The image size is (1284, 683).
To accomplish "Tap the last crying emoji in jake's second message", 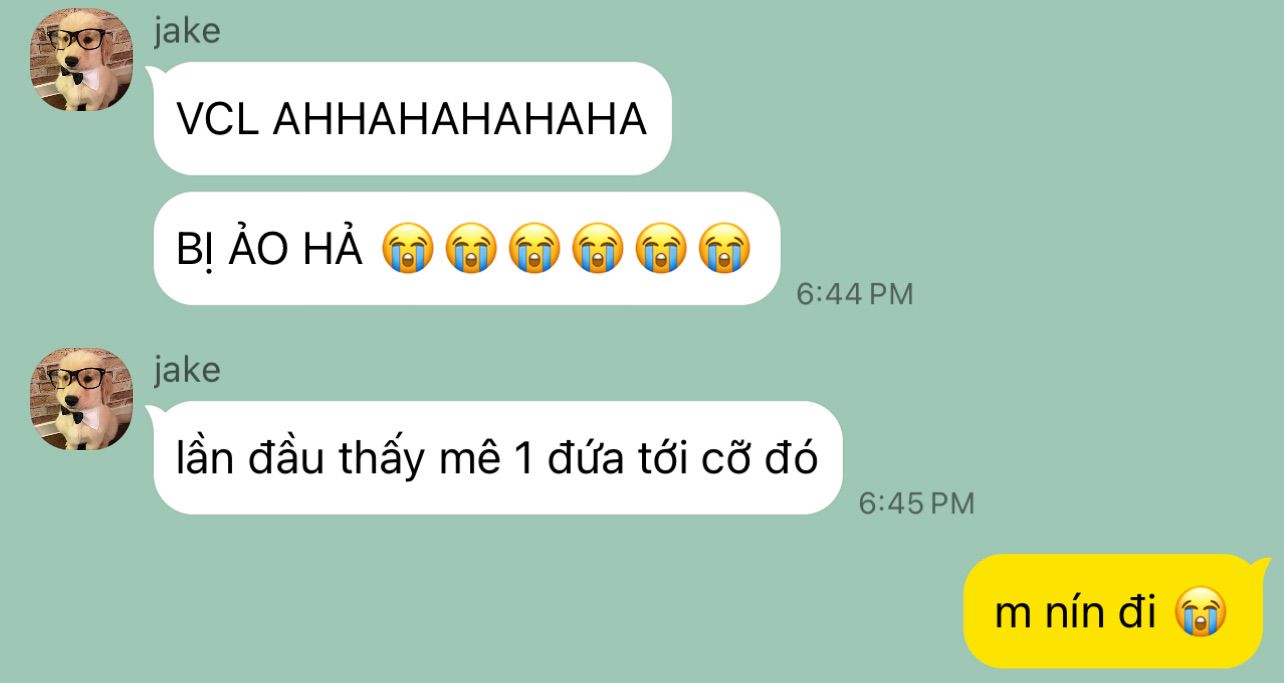I will pos(724,248).
